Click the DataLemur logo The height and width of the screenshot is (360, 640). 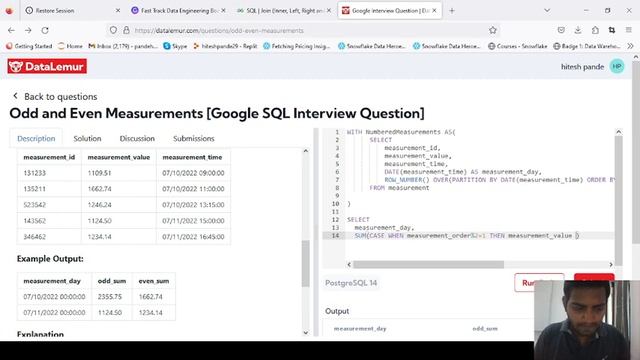[x=47, y=66]
